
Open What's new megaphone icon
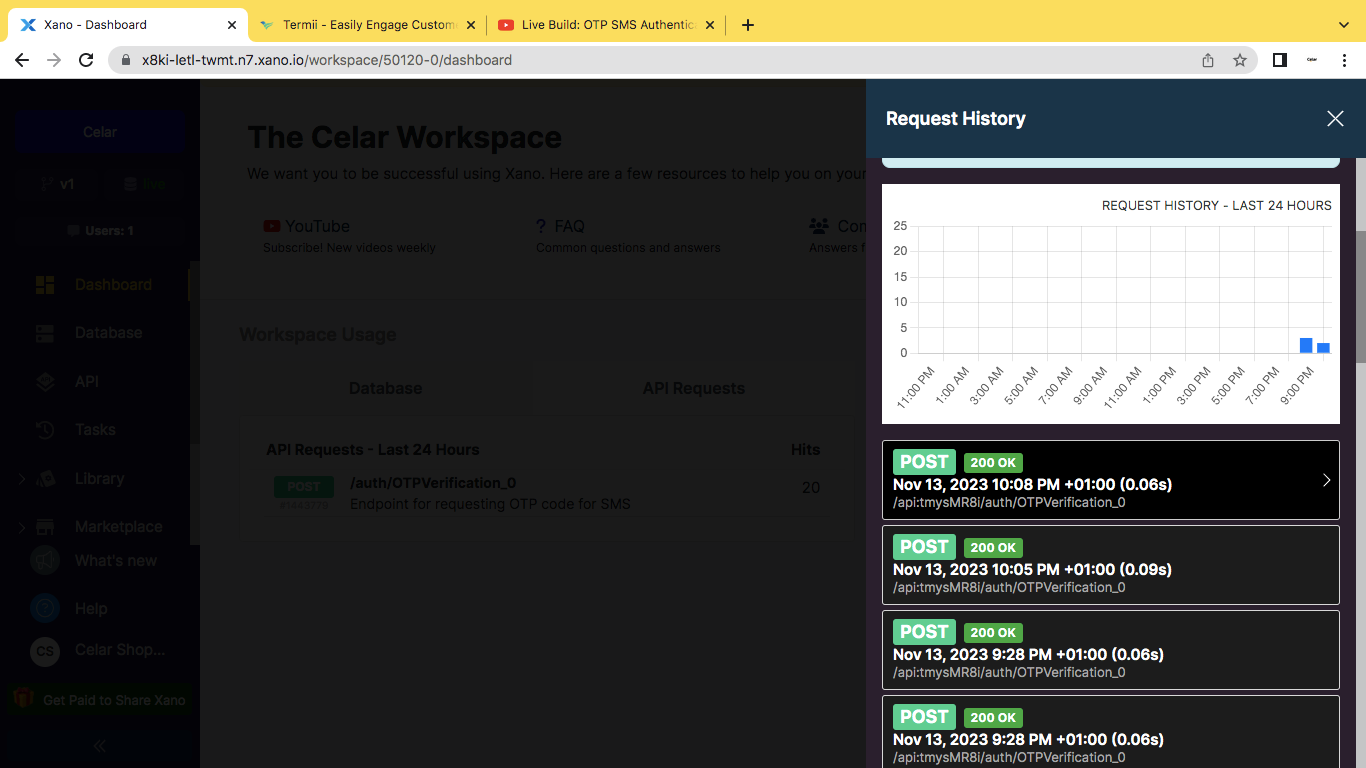45,560
